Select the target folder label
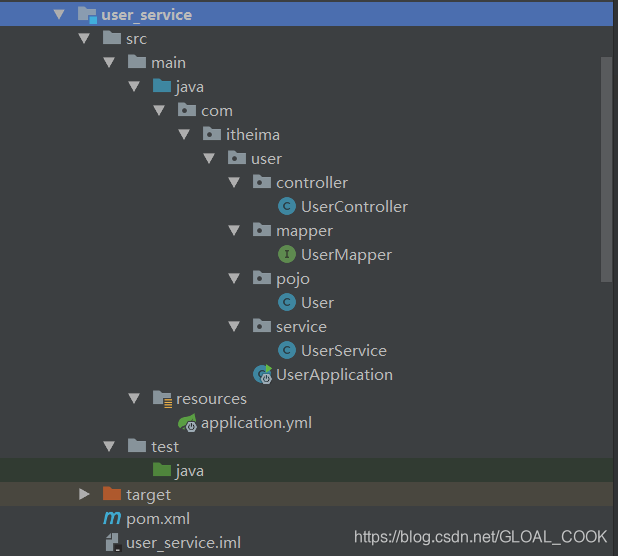The image size is (618, 556). click(x=148, y=495)
